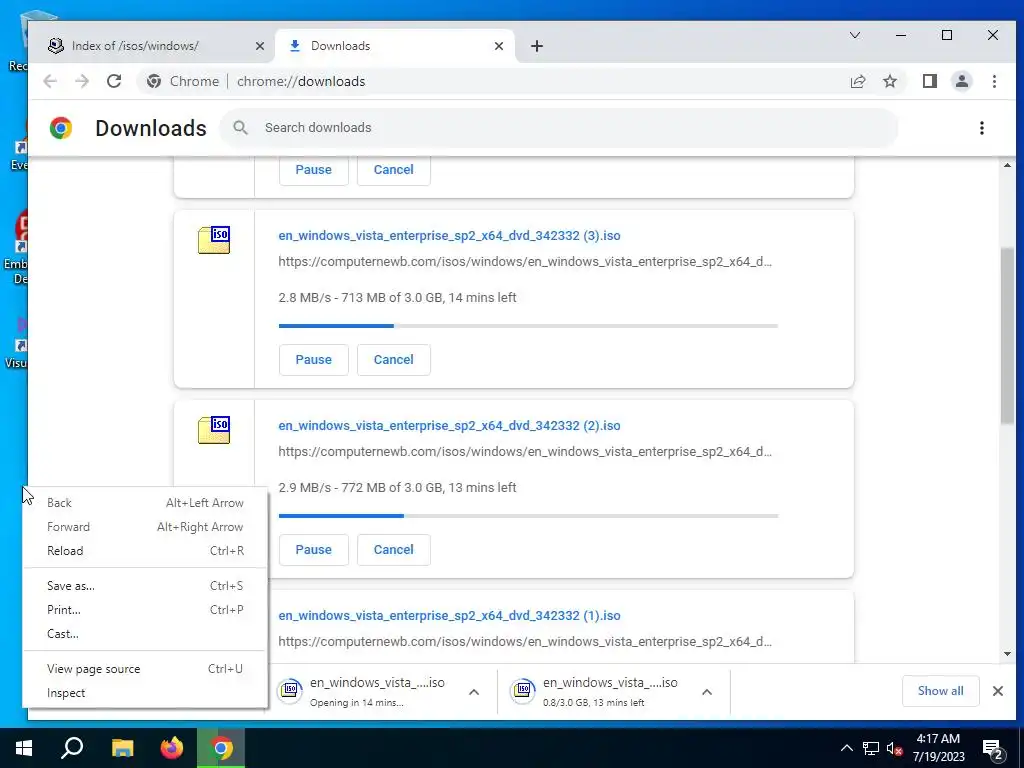Choose View page source in context menu
This screenshot has width=1024, height=768.
(145, 669)
